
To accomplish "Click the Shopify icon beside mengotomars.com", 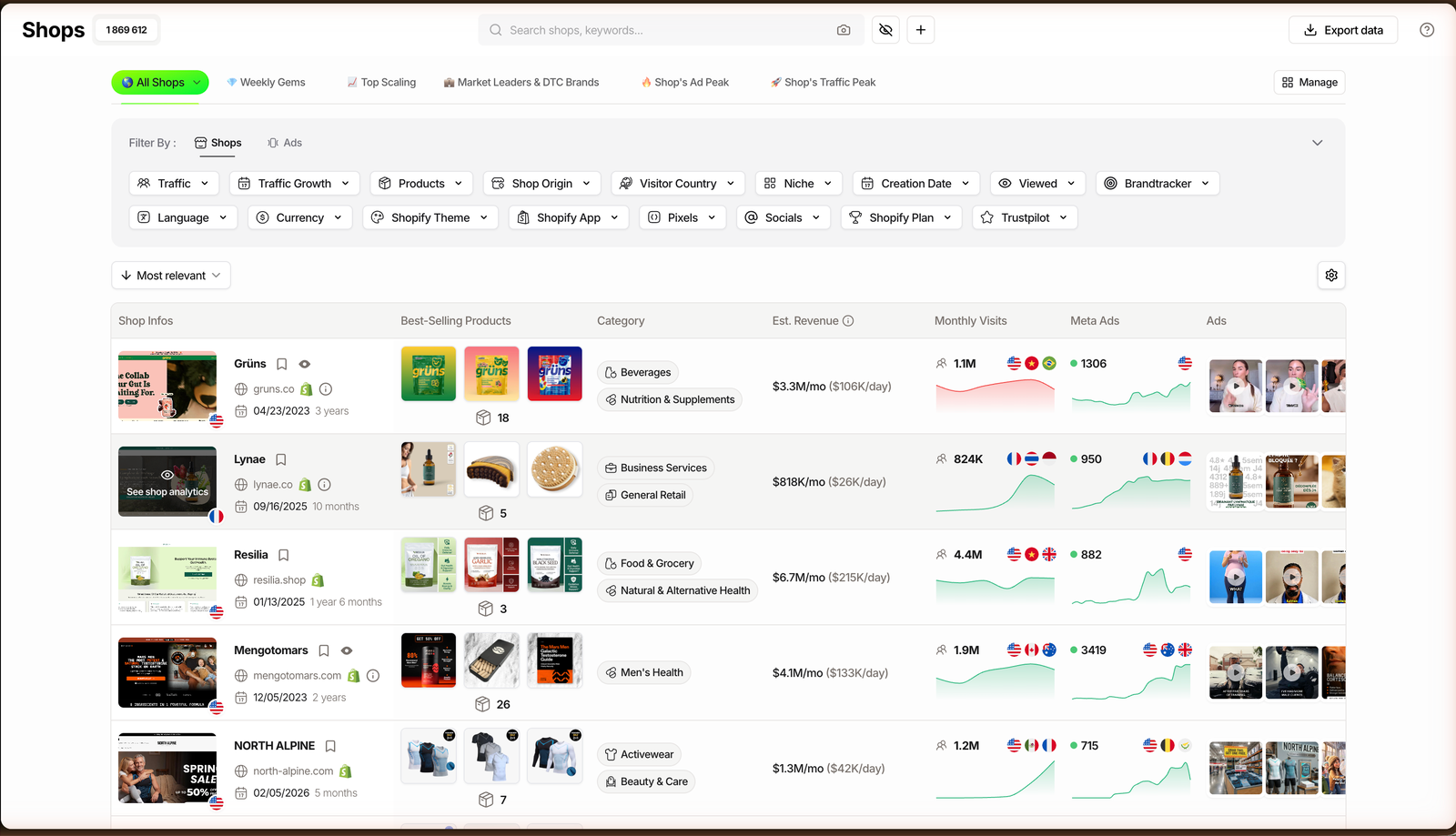I will (x=354, y=676).
